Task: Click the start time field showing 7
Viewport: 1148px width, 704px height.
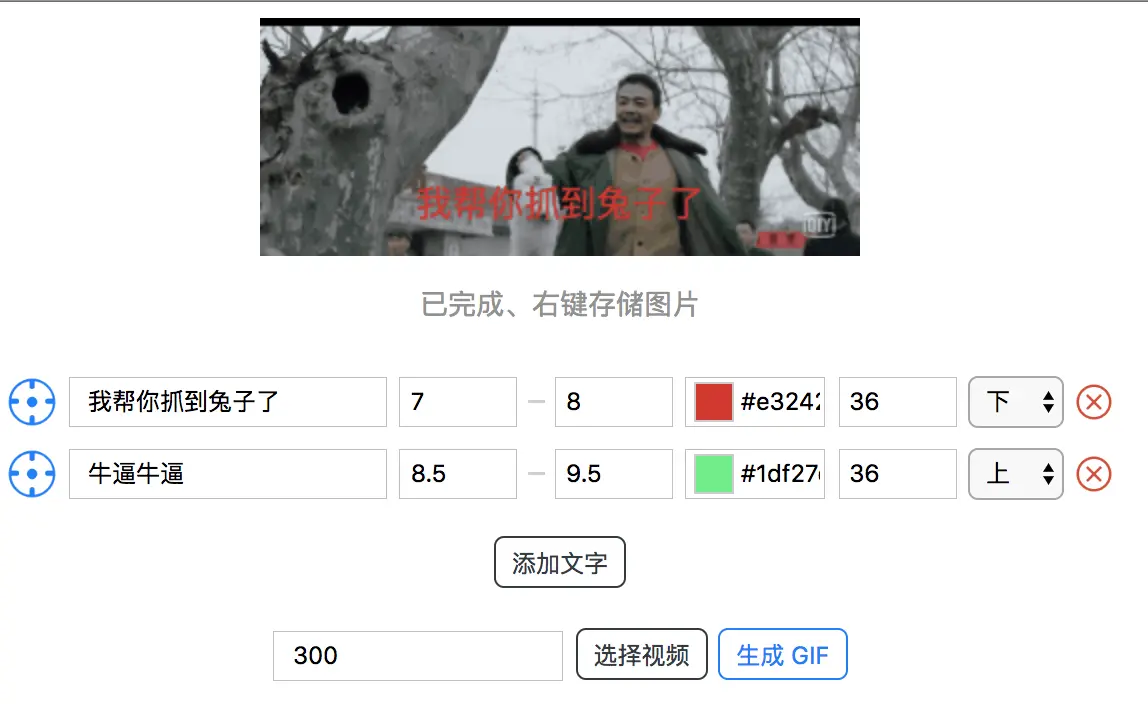Action: click(x=458, y=402)
